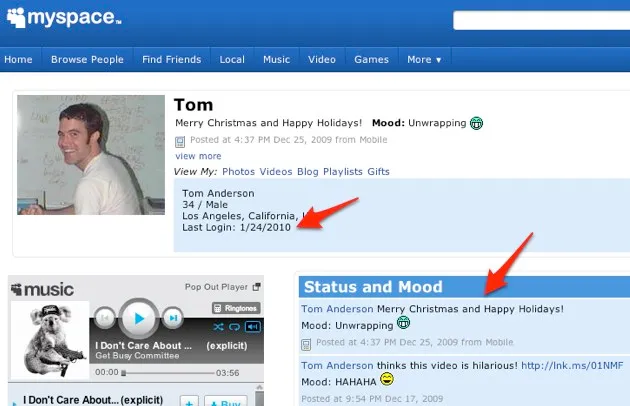The image size is (630, 406).
Task: Expand the More dropdown in navigation bar
Action: coord(424,59)
